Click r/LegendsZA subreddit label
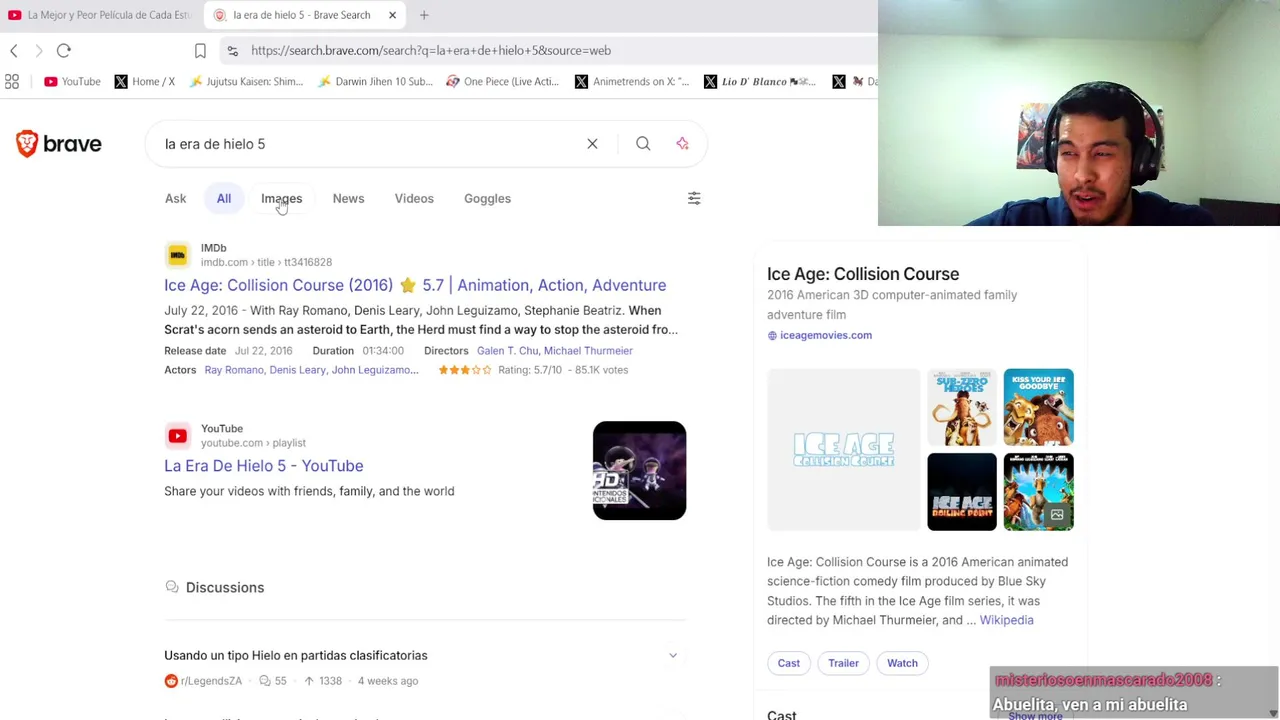Image resolution: width=1280 pixels, height=720 pixels. 211,681
